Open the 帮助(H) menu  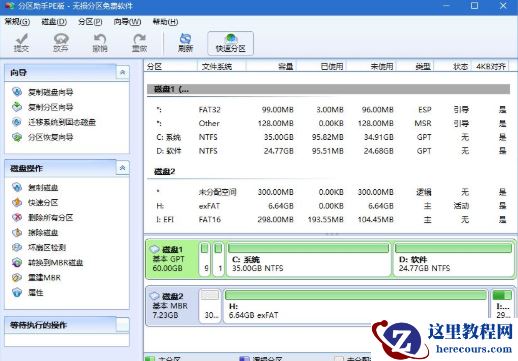(x=165, y=22)
